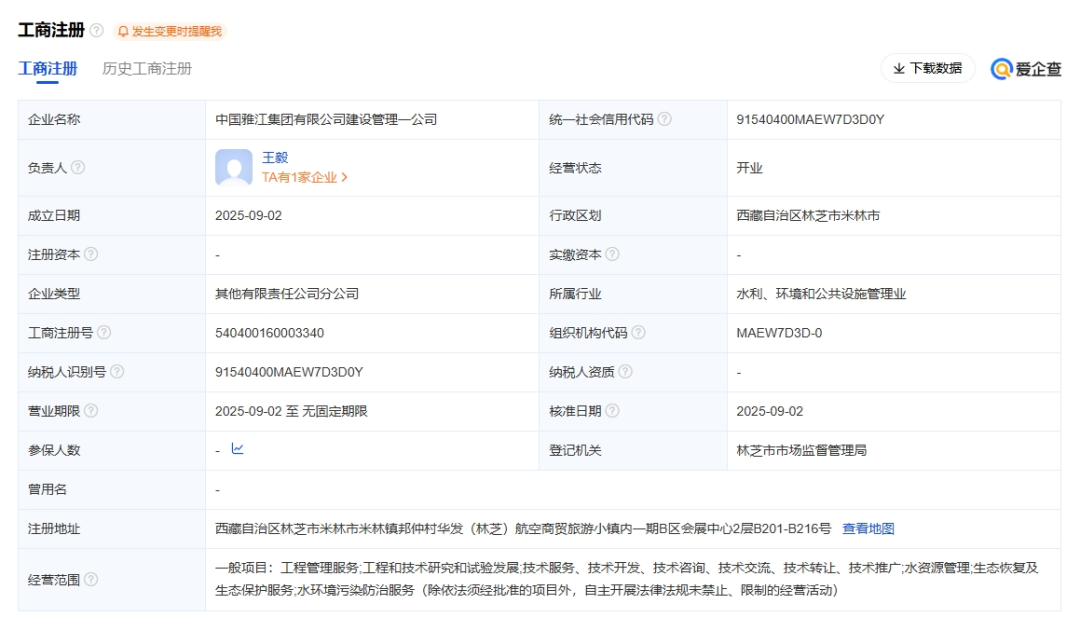Click the question mark beside 营业期限
The height and width of the screenshot is (631, 1080).
pyautogui.click(x=91, y=411)
